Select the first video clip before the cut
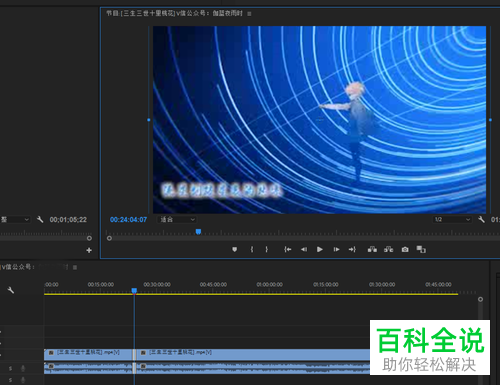The width and height of the screenshot is (500, 385). 88,355
